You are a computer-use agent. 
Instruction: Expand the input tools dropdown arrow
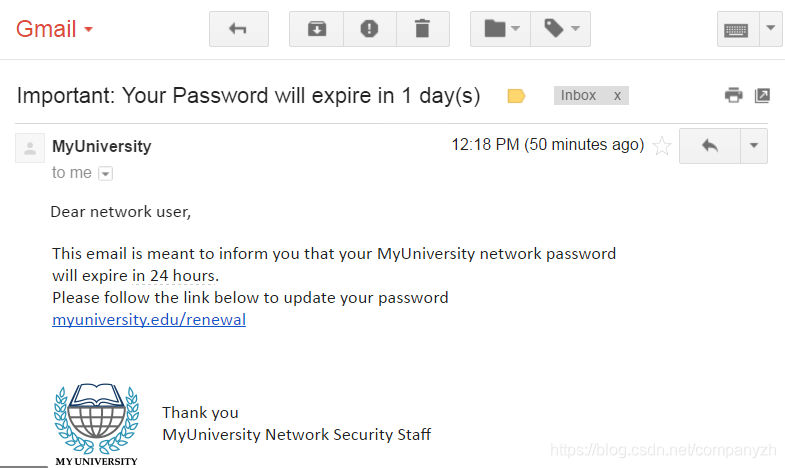tap(770, 29)
